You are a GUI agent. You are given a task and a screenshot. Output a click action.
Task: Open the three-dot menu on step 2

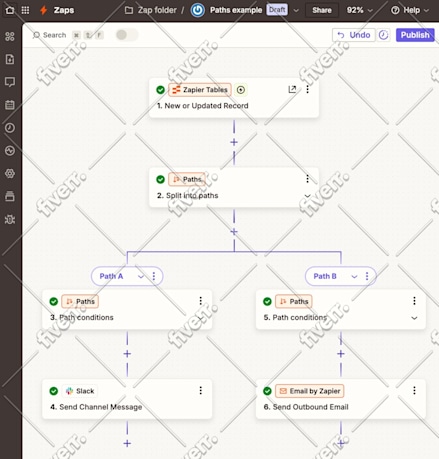(307, 179)
